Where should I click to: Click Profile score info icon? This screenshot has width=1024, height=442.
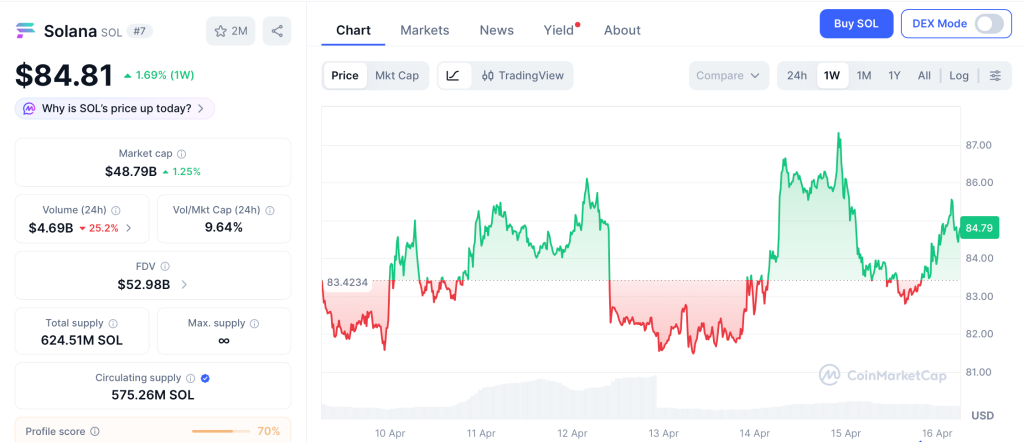tap(95, 431)
